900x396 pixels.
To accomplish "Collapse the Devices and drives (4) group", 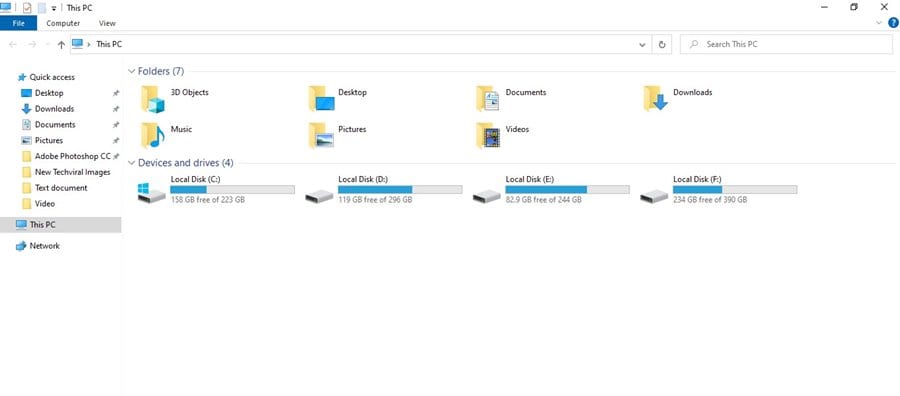I will [131, 163].
